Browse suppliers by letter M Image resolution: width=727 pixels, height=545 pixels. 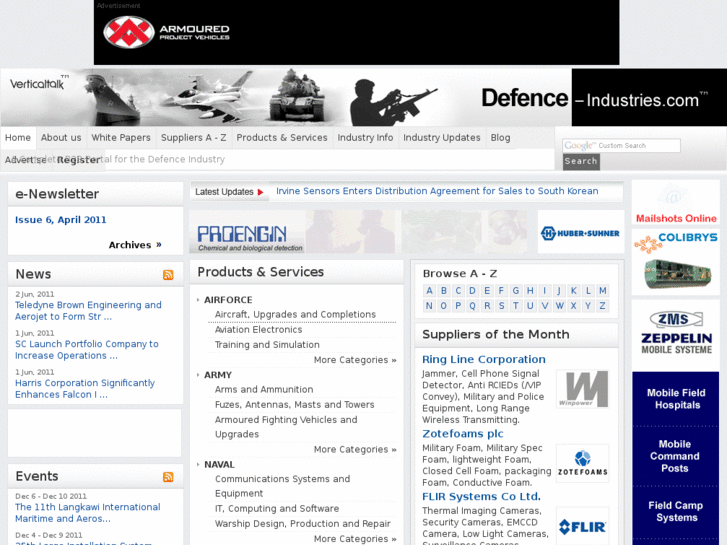602,291
